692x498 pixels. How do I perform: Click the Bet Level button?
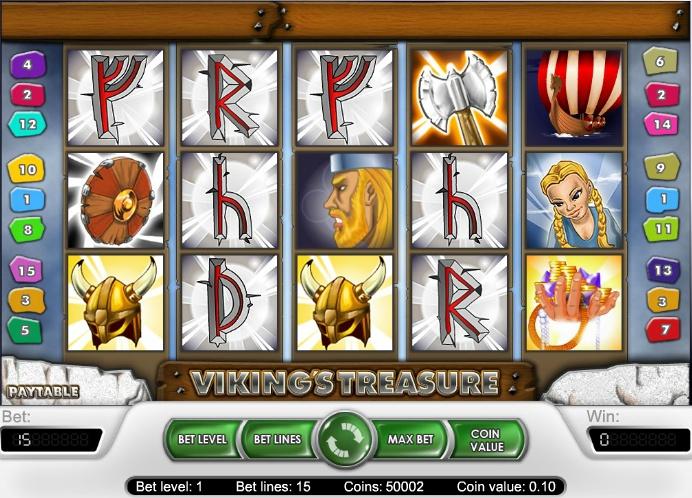[x=202, y=440]
